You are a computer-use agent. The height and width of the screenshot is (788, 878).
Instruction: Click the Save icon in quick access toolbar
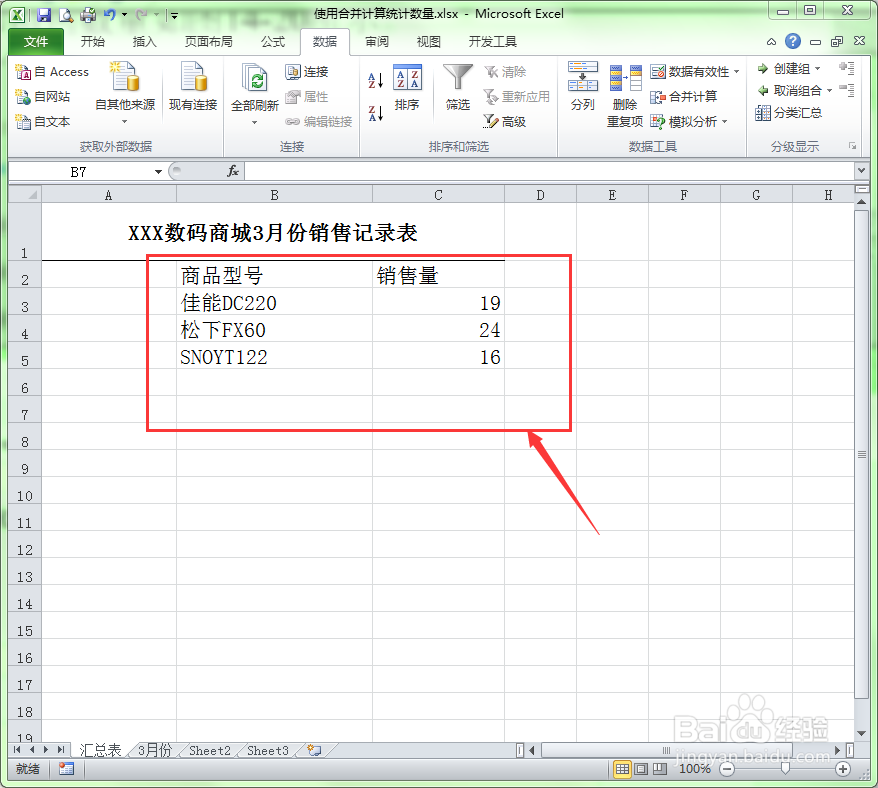(44, 15)
